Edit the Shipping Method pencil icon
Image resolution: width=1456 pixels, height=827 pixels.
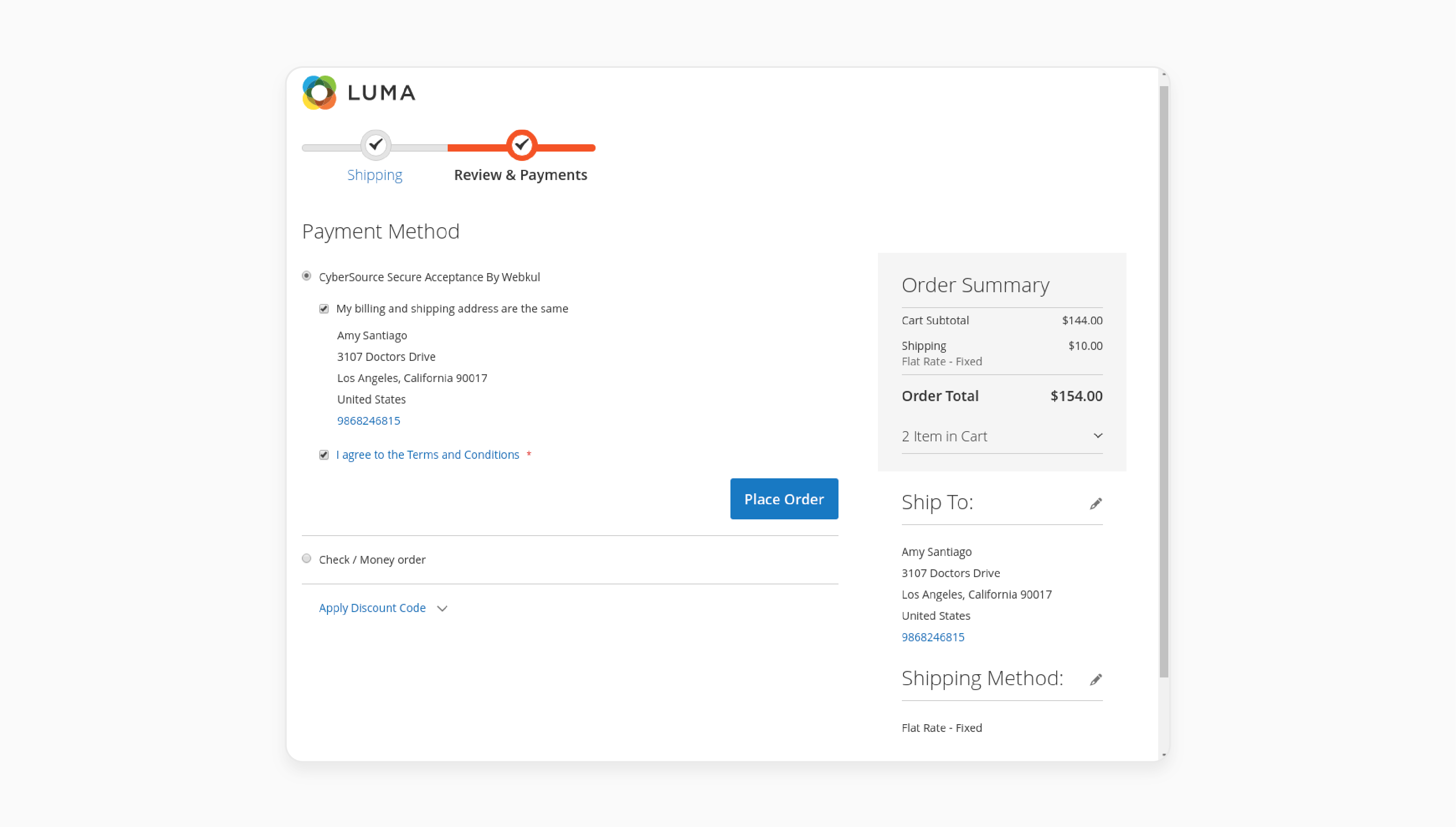pos(1096,679)
